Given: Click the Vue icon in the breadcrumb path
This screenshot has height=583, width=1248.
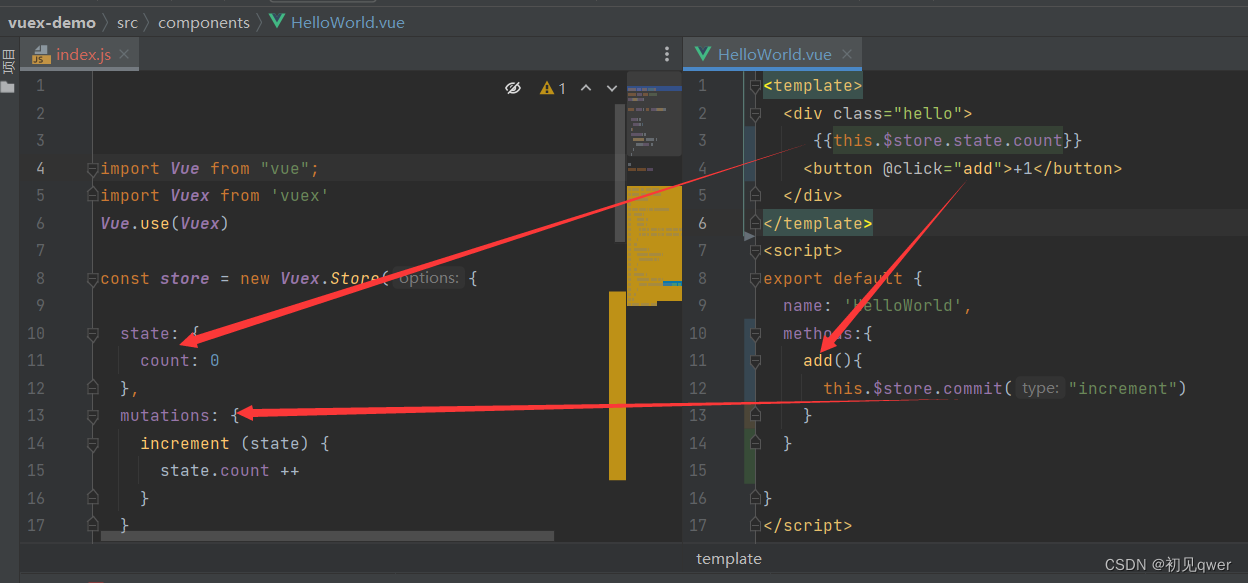Looking at the screenshot, I should tap(277, 21).
